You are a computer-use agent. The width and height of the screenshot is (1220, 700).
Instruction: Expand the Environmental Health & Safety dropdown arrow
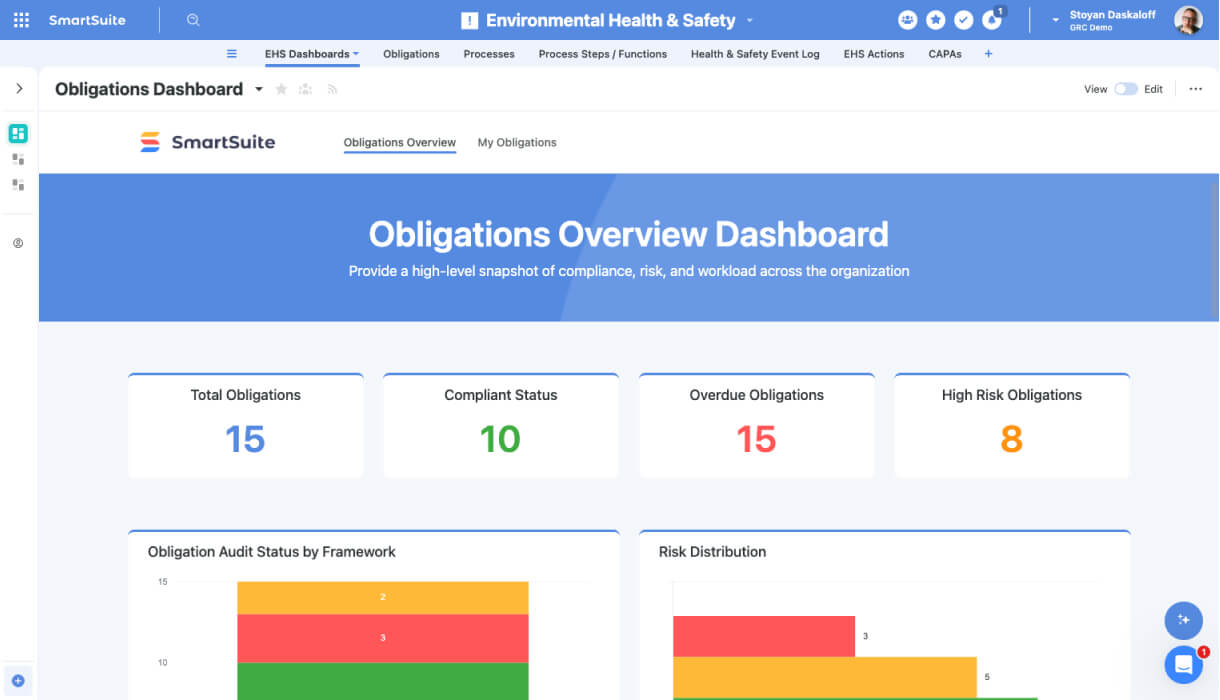pyautogui.click(x=750, y=21)
